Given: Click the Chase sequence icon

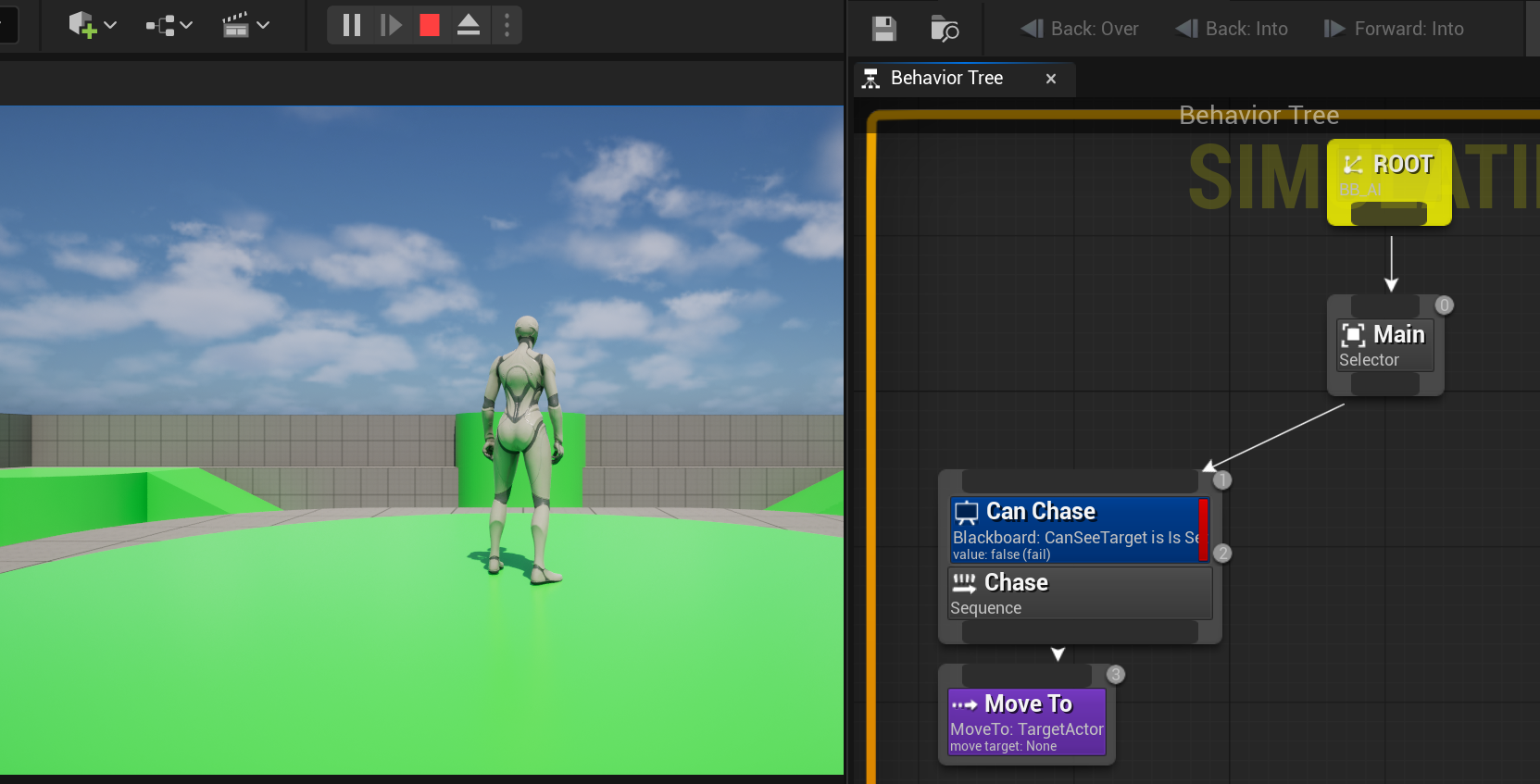Looking at the screenshot, I should click(964, 583).
